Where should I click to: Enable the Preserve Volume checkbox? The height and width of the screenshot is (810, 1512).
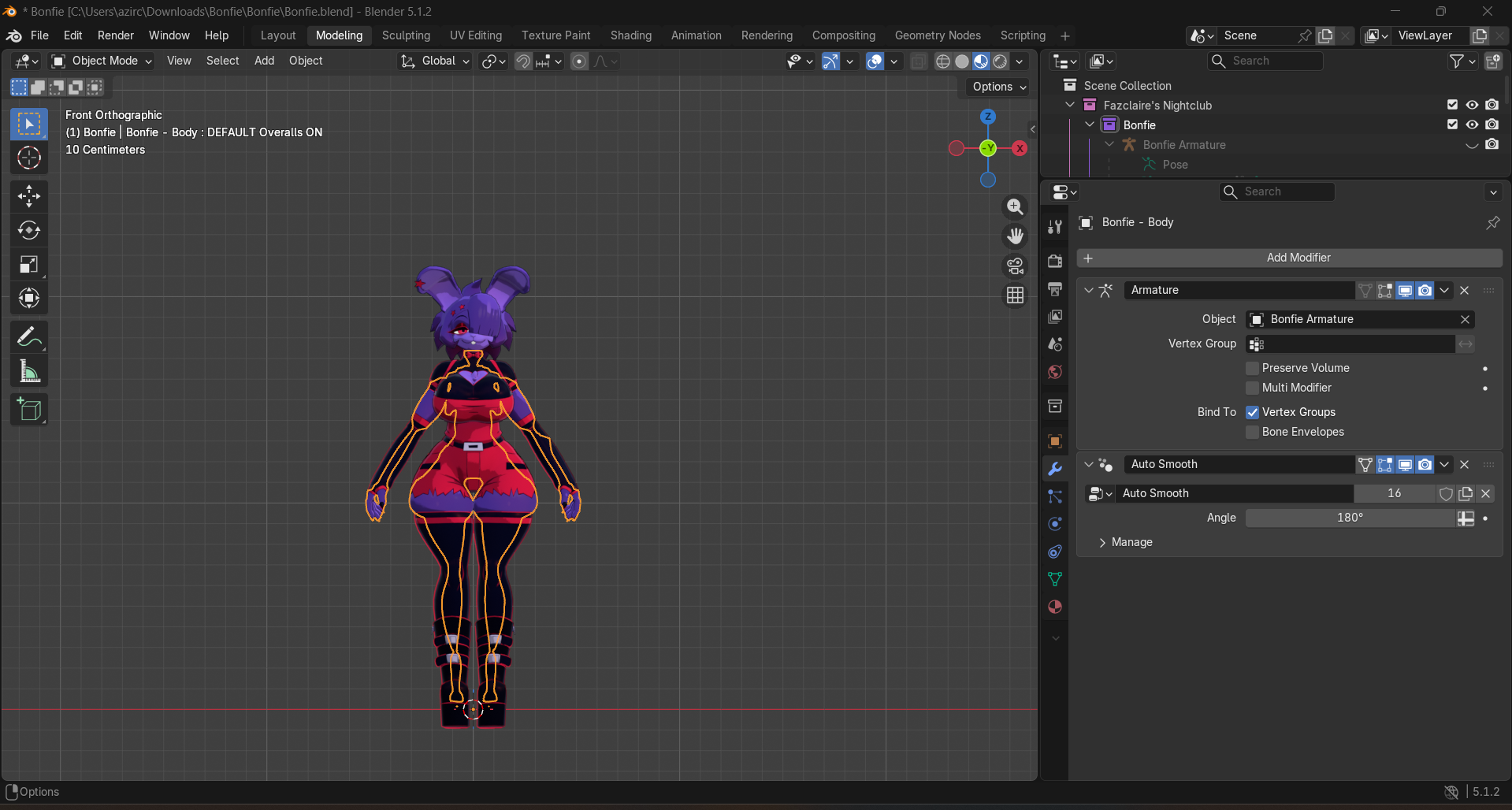[1252, 369]
